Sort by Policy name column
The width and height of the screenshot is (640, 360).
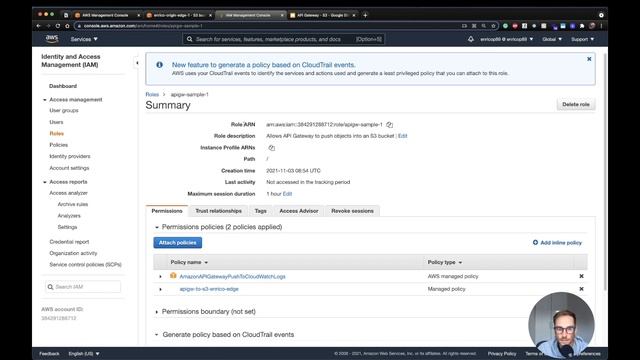point(189,262)
